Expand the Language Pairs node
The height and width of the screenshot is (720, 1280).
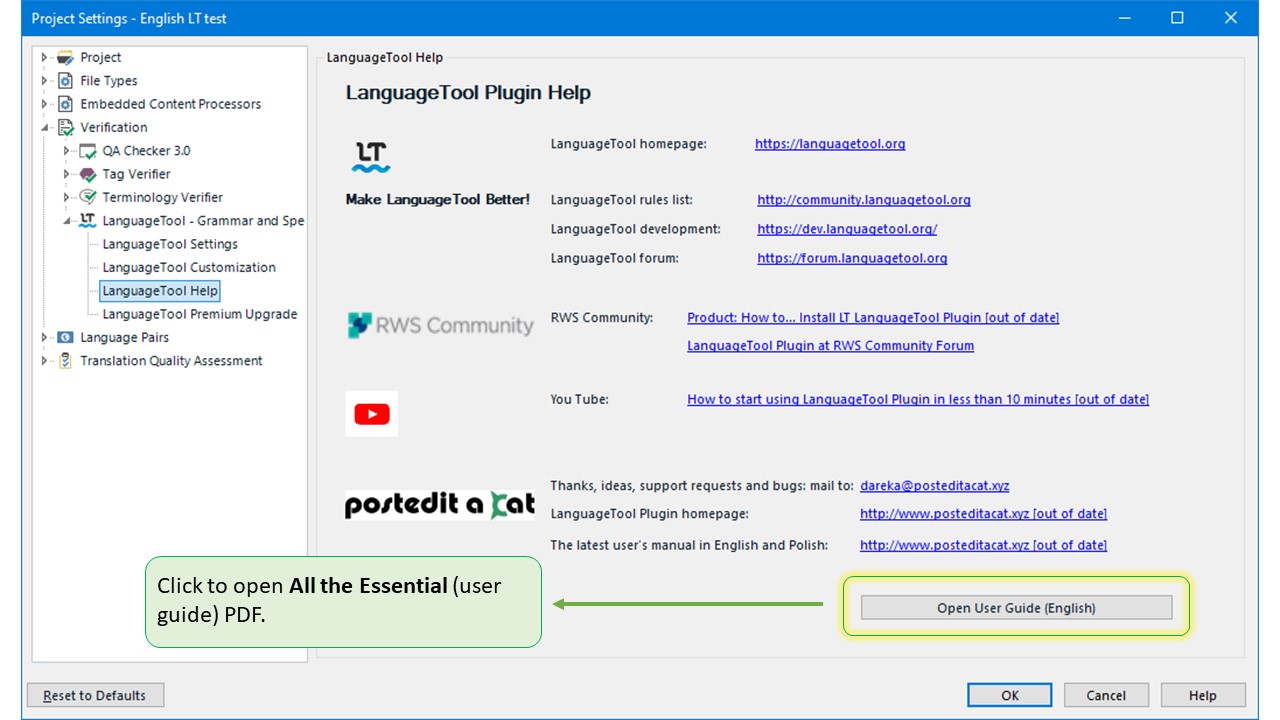click(x=45, y=338)
